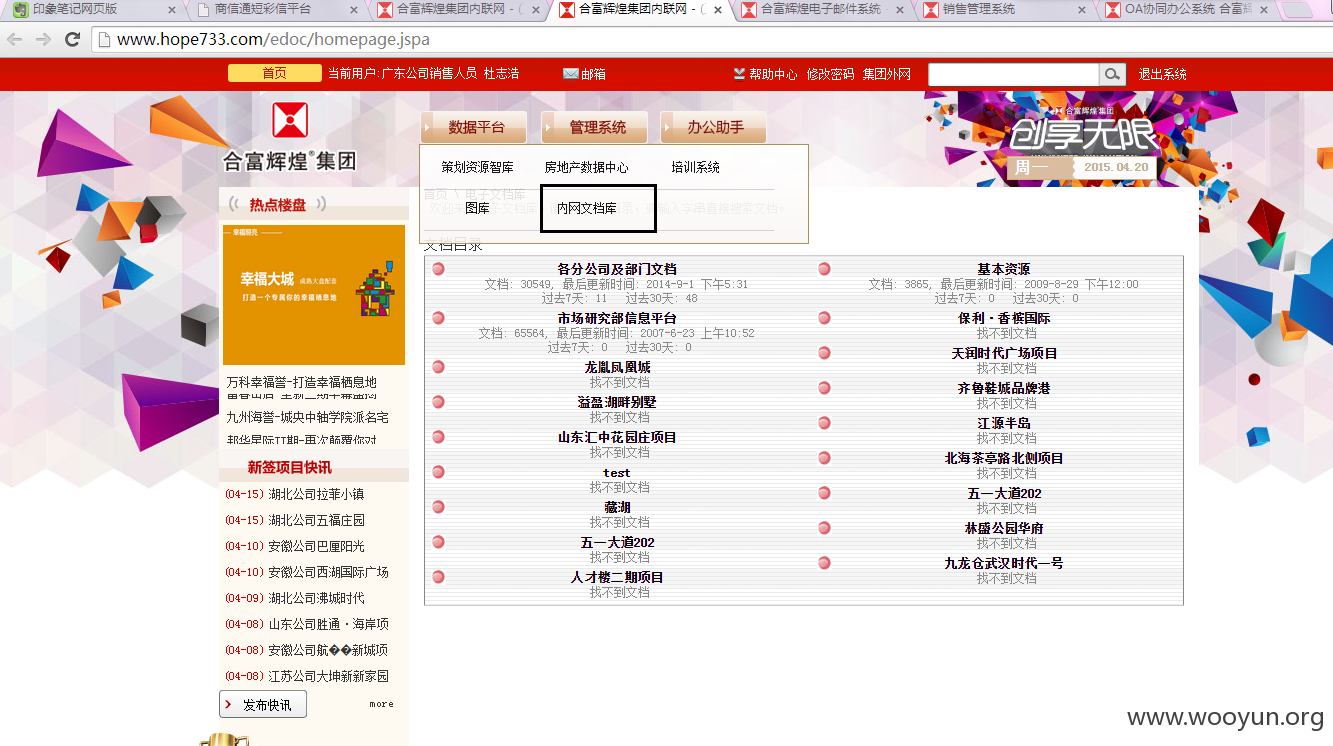
Task: Select 培训系统 menu entry
Action: (695, 167)
